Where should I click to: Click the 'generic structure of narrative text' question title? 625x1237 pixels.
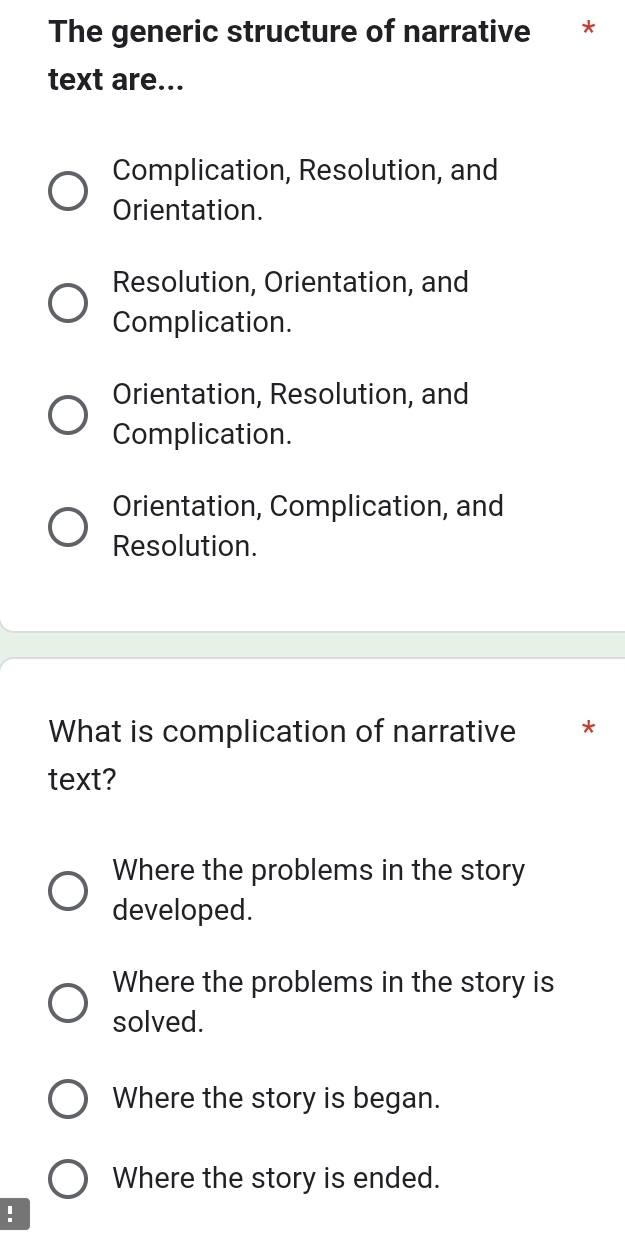pos(289,56)
